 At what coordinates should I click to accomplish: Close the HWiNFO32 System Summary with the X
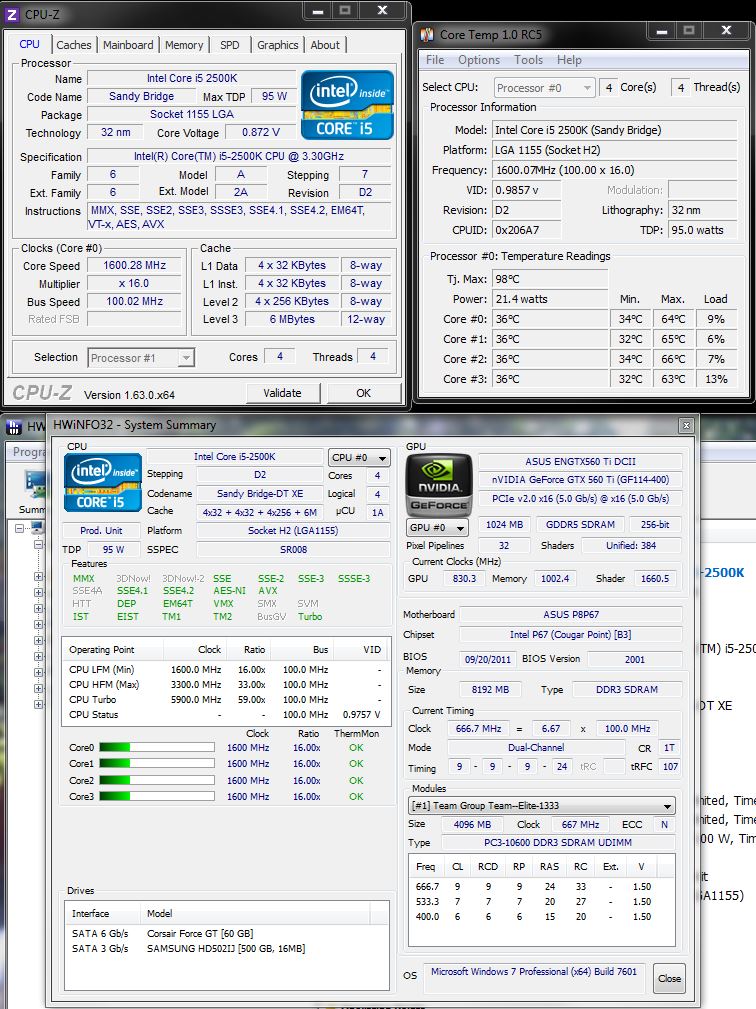[686, 425]
